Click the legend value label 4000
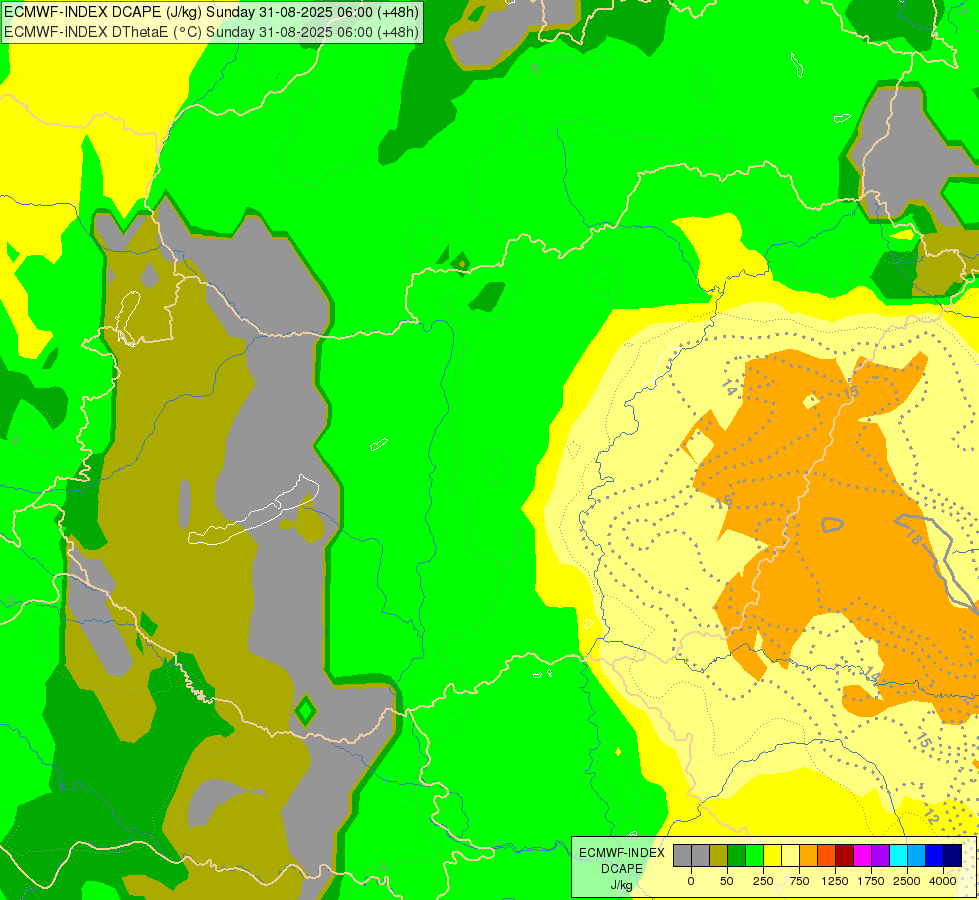This screenshot has width=979, height=900. click(x=943, y=881)
